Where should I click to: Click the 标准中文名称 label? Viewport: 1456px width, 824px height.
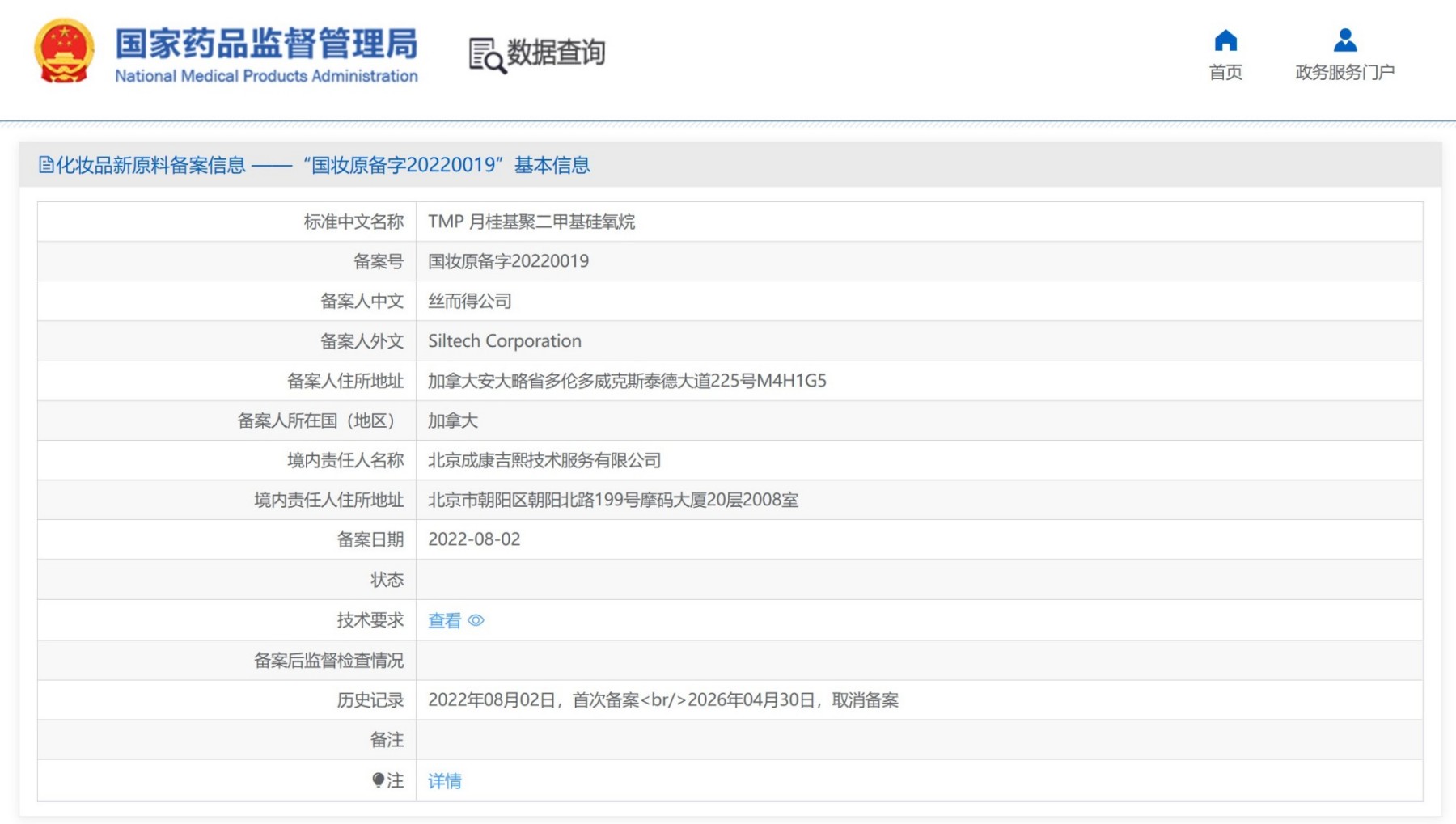(353, 222)
